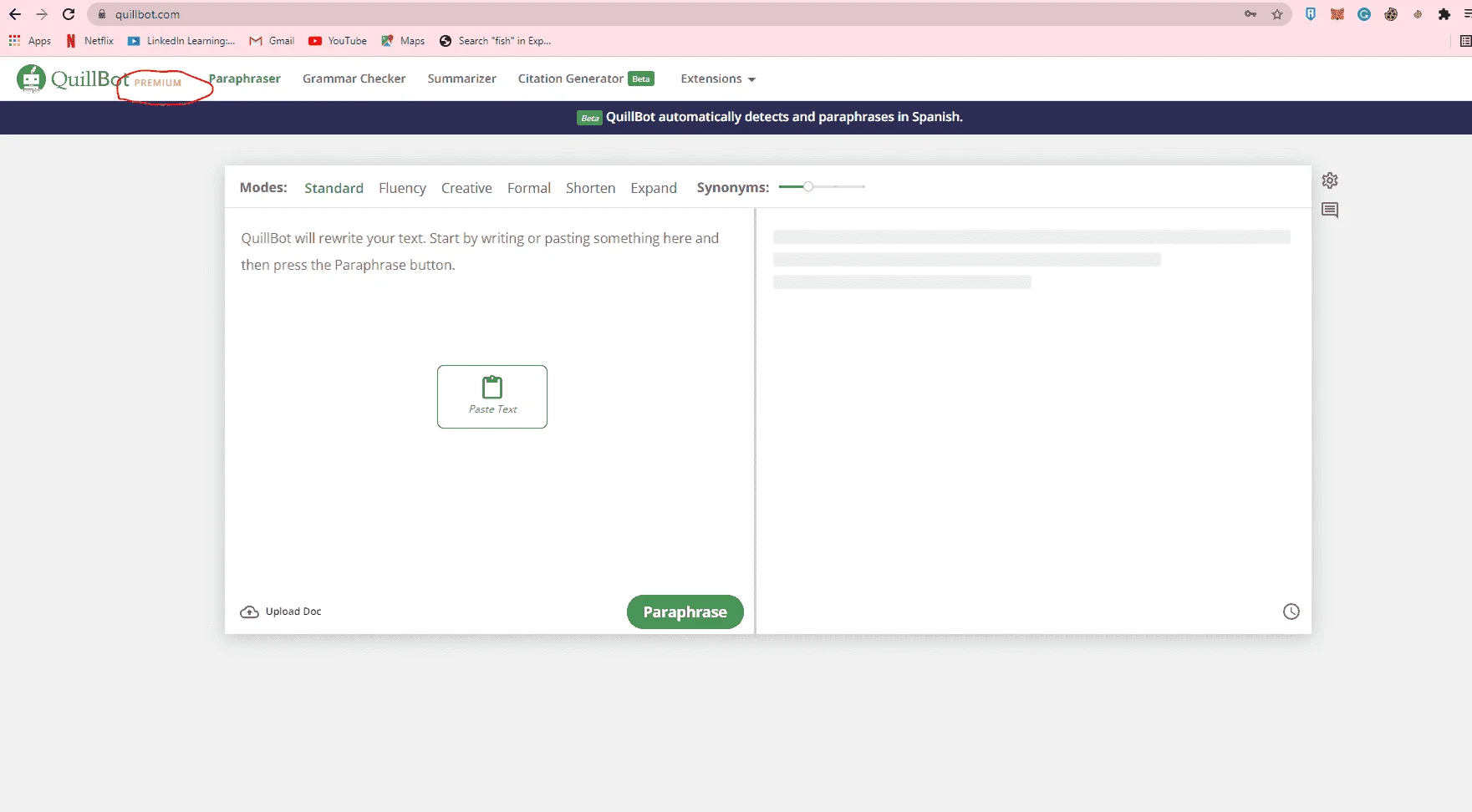The image size is (1472, 812).
Task: Click the Synonyms label
Action: coord(733,187)
